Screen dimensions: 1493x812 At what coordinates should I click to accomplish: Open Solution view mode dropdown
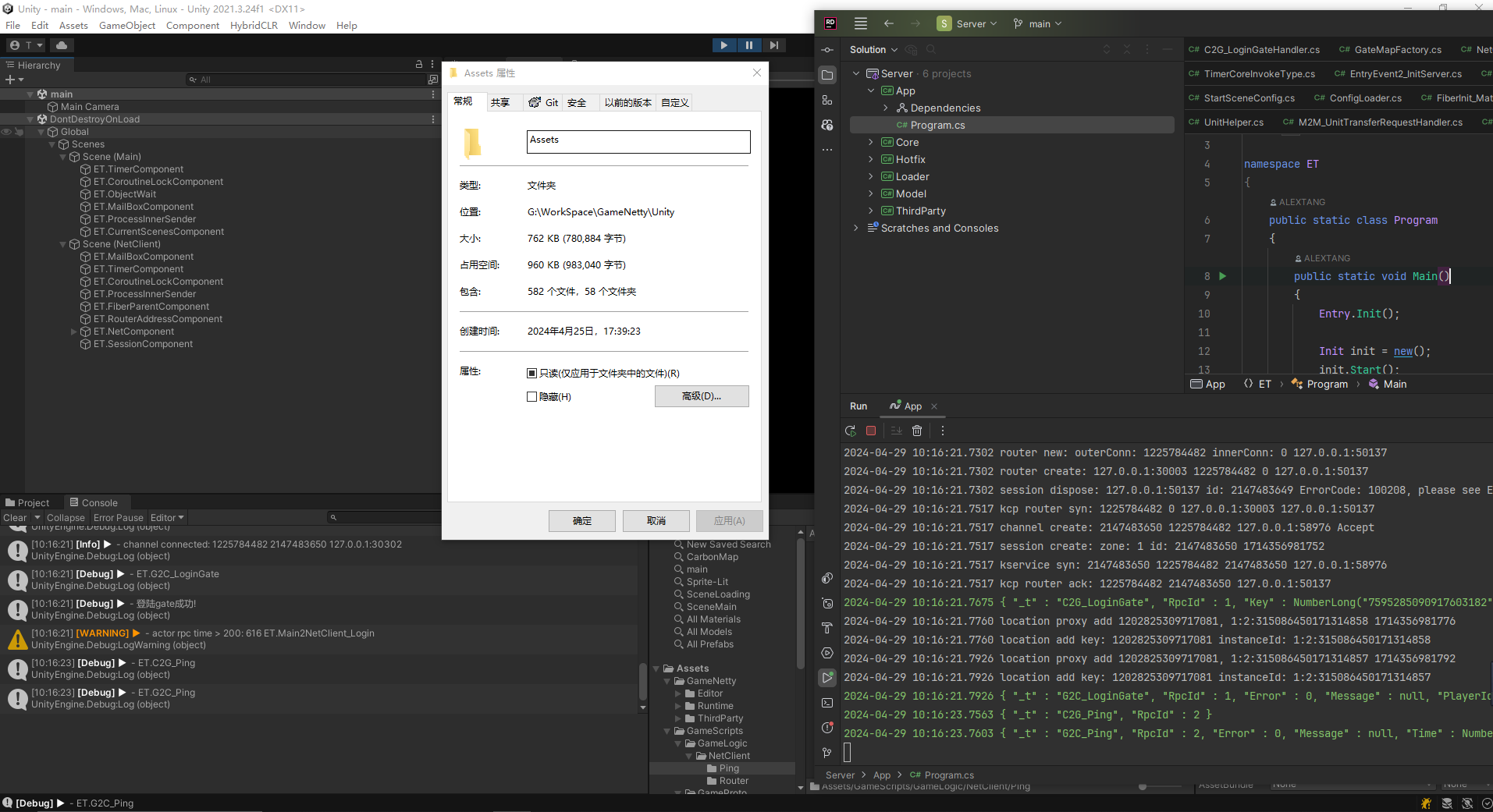point(873,50)
